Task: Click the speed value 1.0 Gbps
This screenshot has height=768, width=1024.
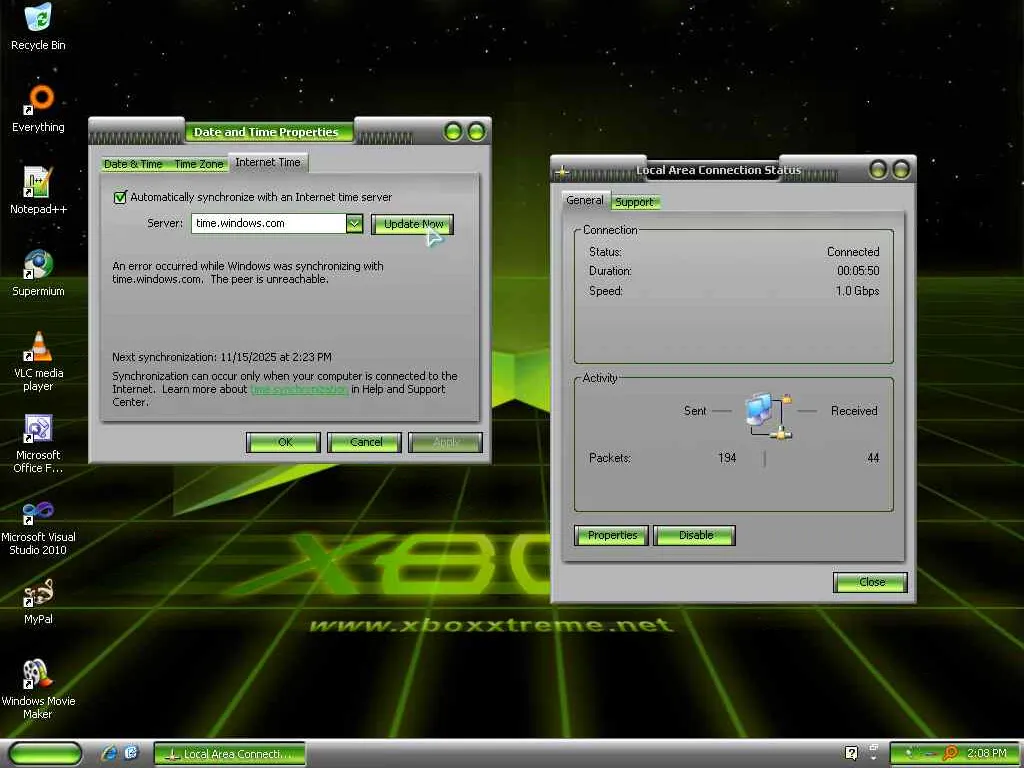Action: click(857, 291)
